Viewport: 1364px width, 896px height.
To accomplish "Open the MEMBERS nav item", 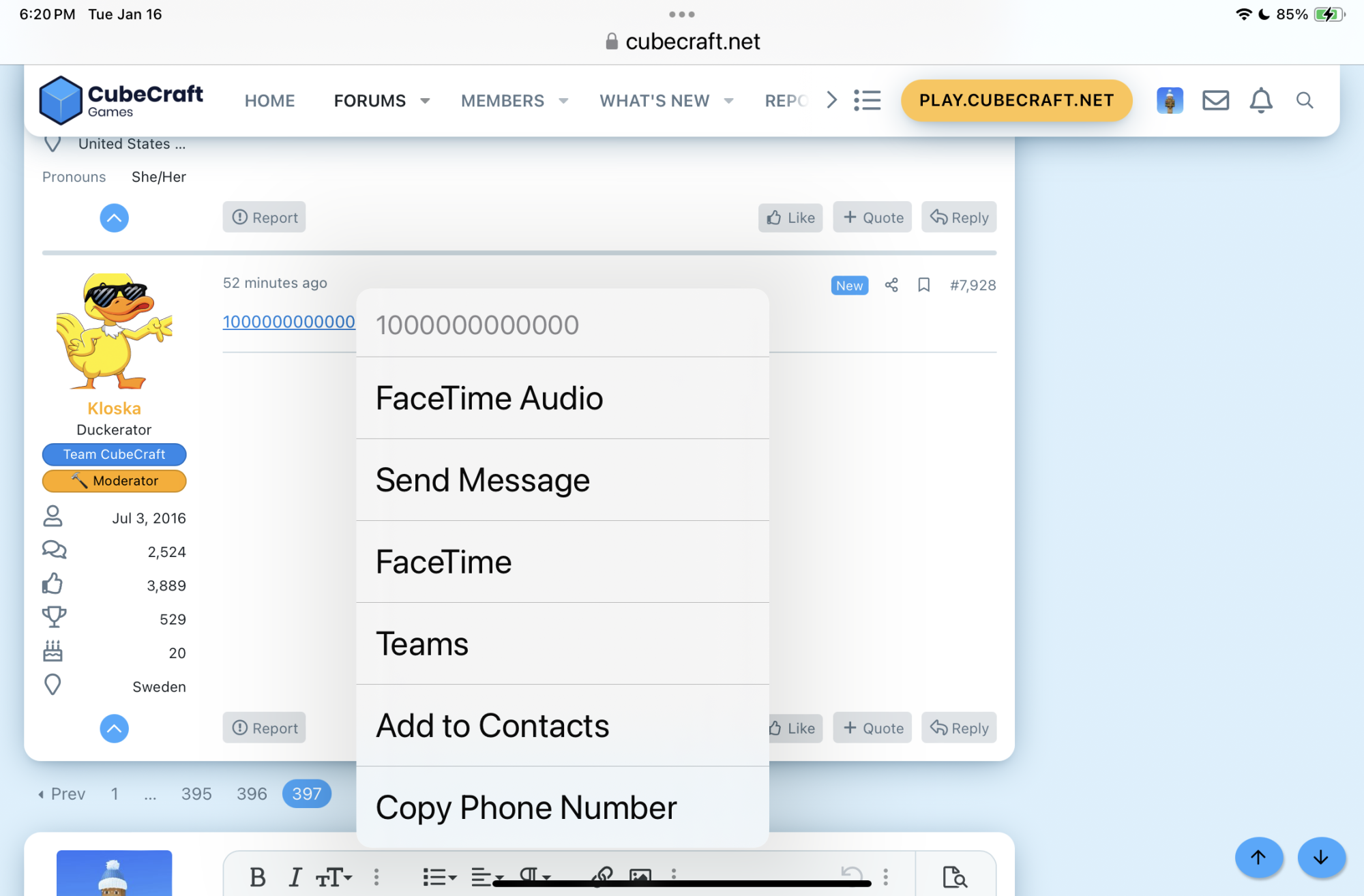I will click(x=503, y=101).
